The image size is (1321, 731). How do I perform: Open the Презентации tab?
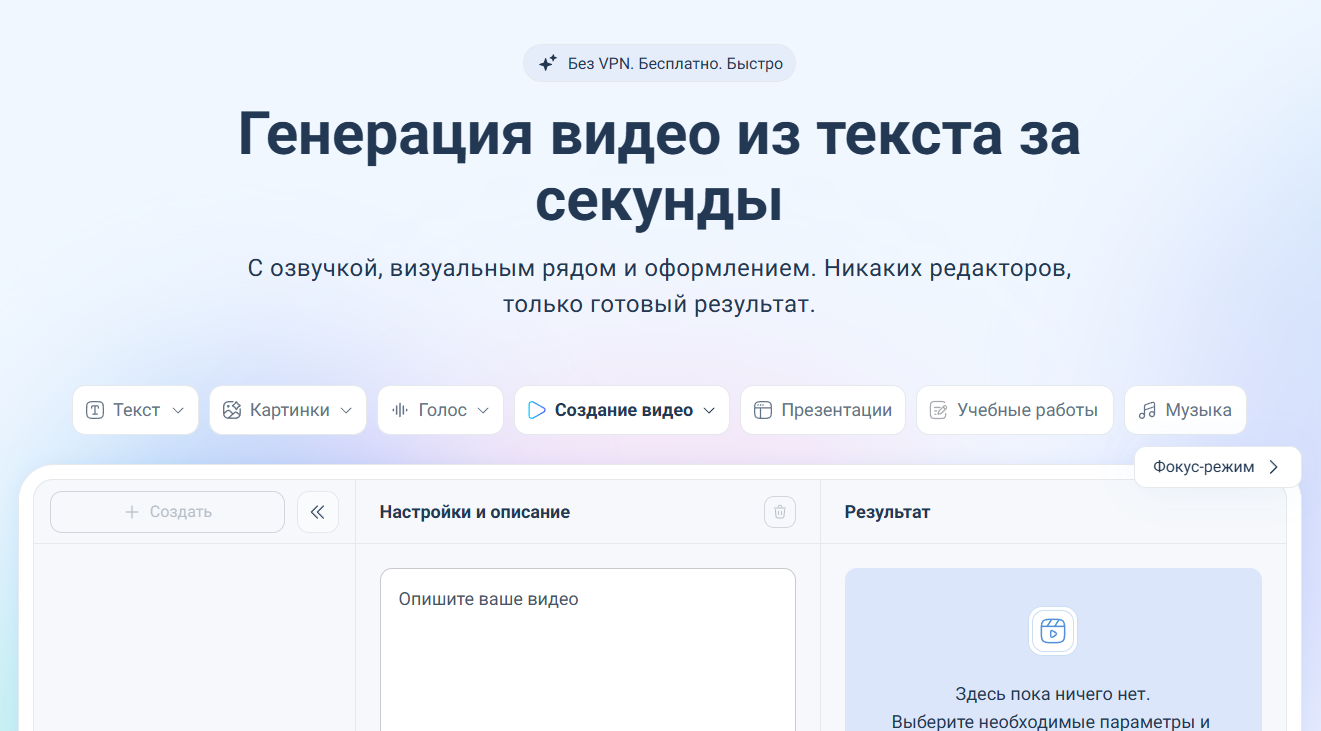822,410
